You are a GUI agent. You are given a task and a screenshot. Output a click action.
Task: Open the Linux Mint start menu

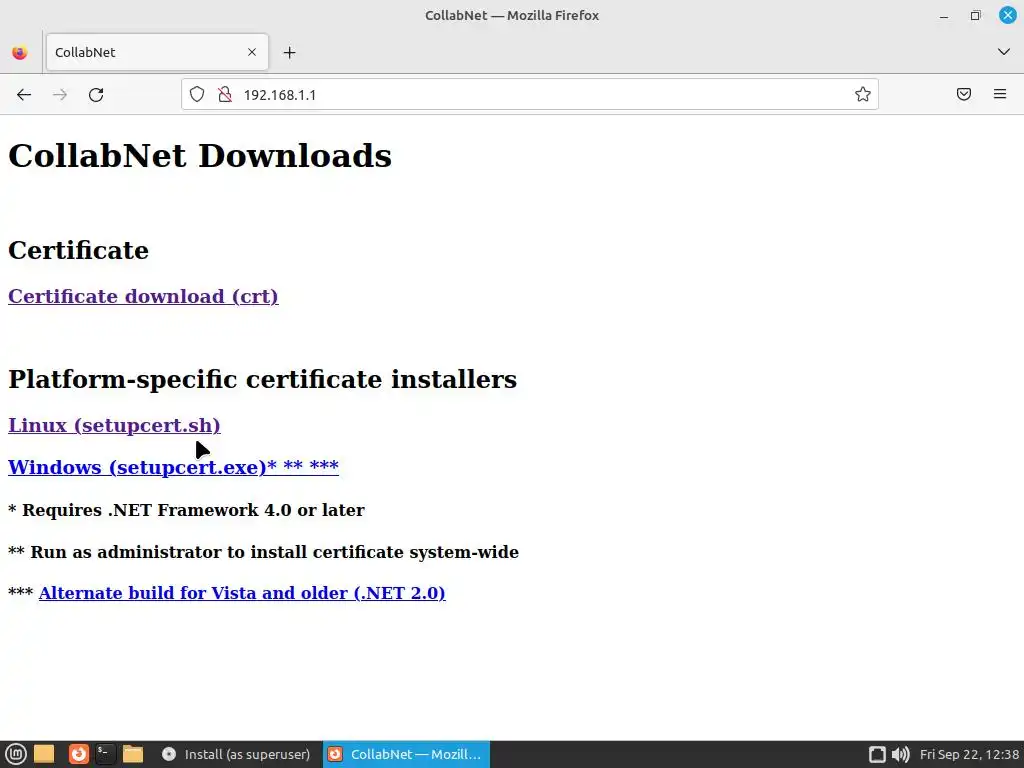point(16,754)
